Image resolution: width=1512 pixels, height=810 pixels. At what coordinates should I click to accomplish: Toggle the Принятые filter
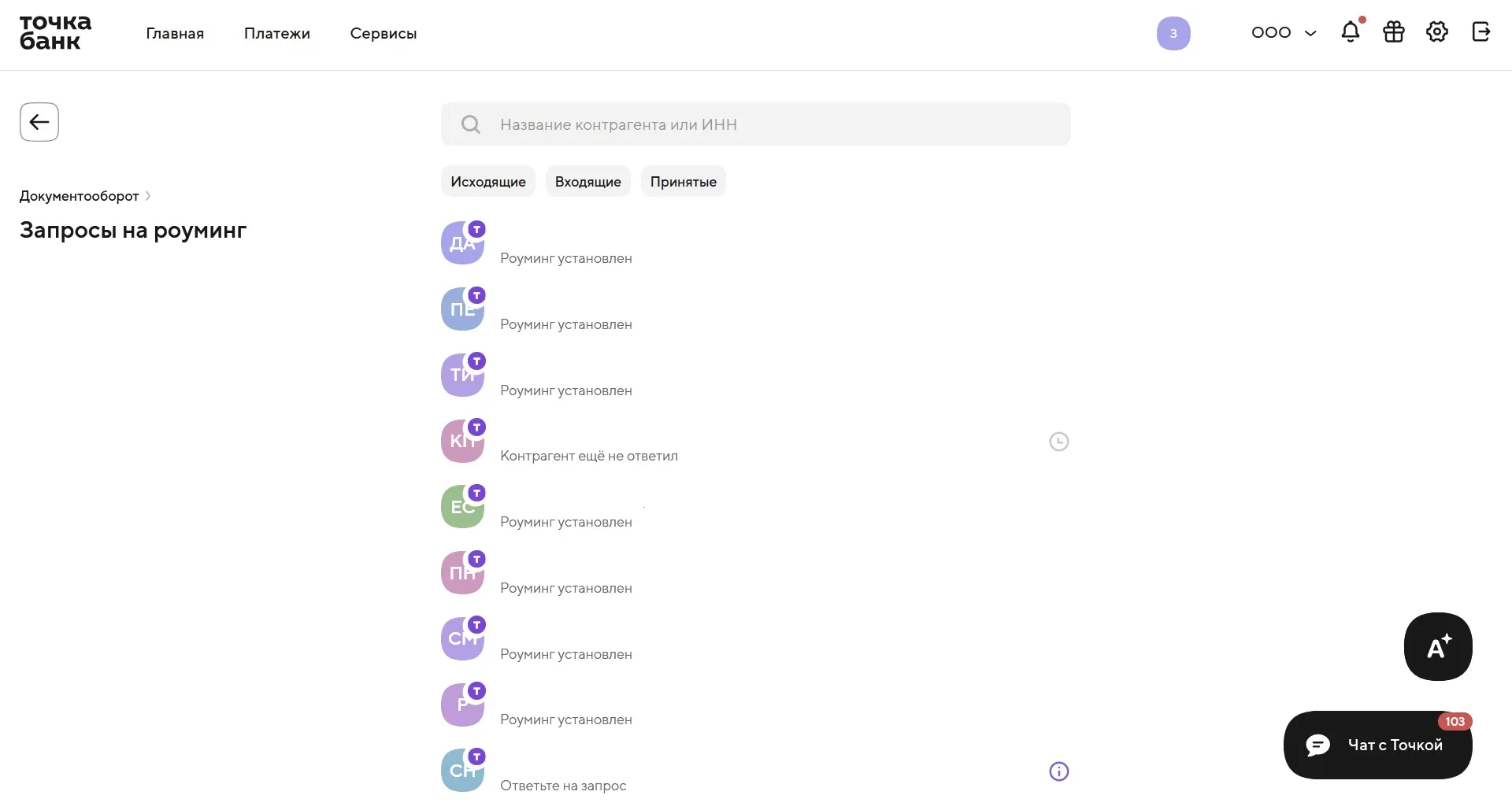pyautogui.click(x=684, y=182)
